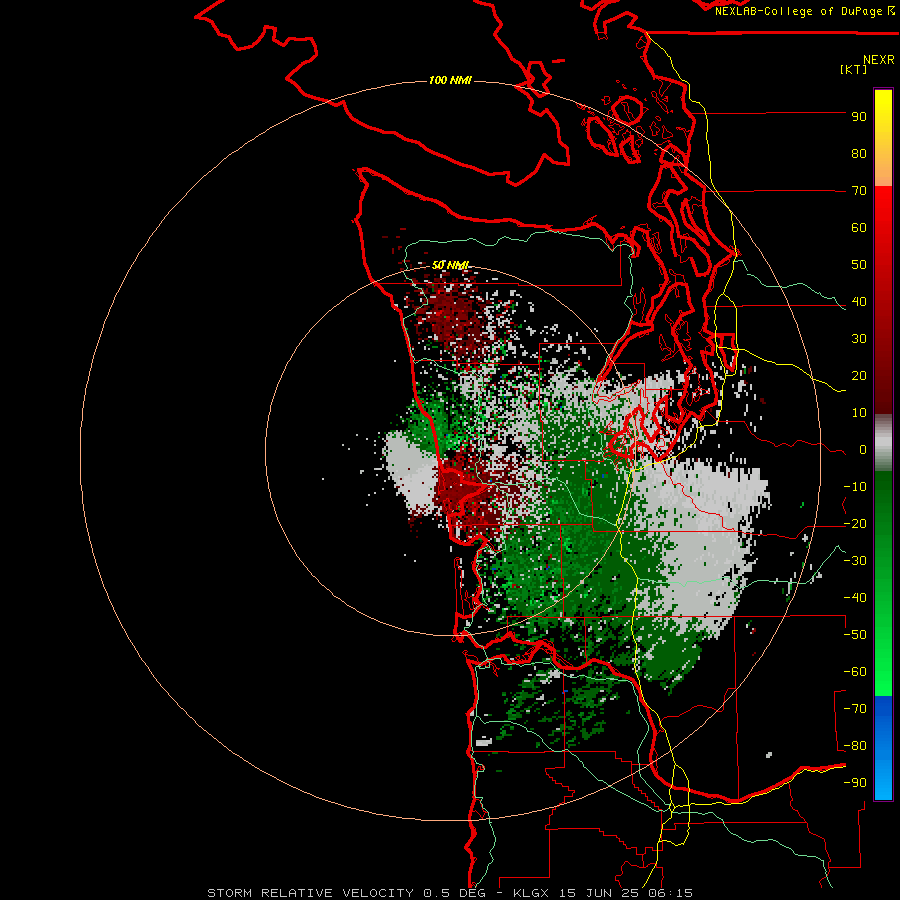Select the 10 value on velocity scale

click(859, 413)
